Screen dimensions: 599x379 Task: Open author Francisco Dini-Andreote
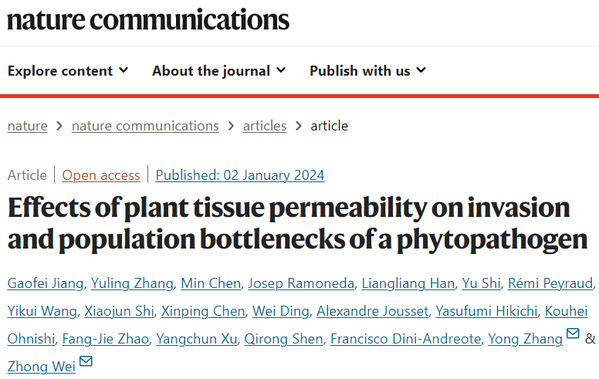tap(406, 339)
